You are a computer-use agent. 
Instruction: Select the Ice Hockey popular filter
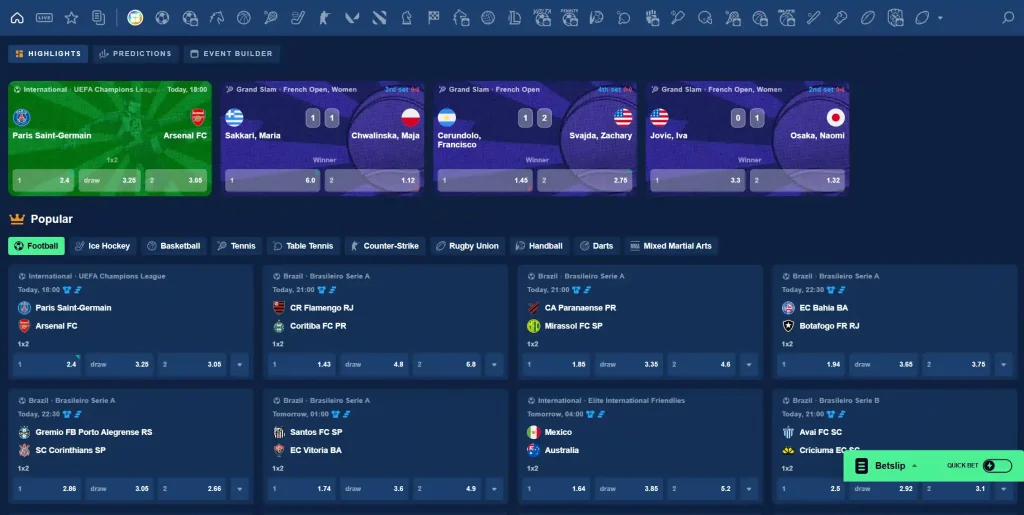(x=103, y=246)
